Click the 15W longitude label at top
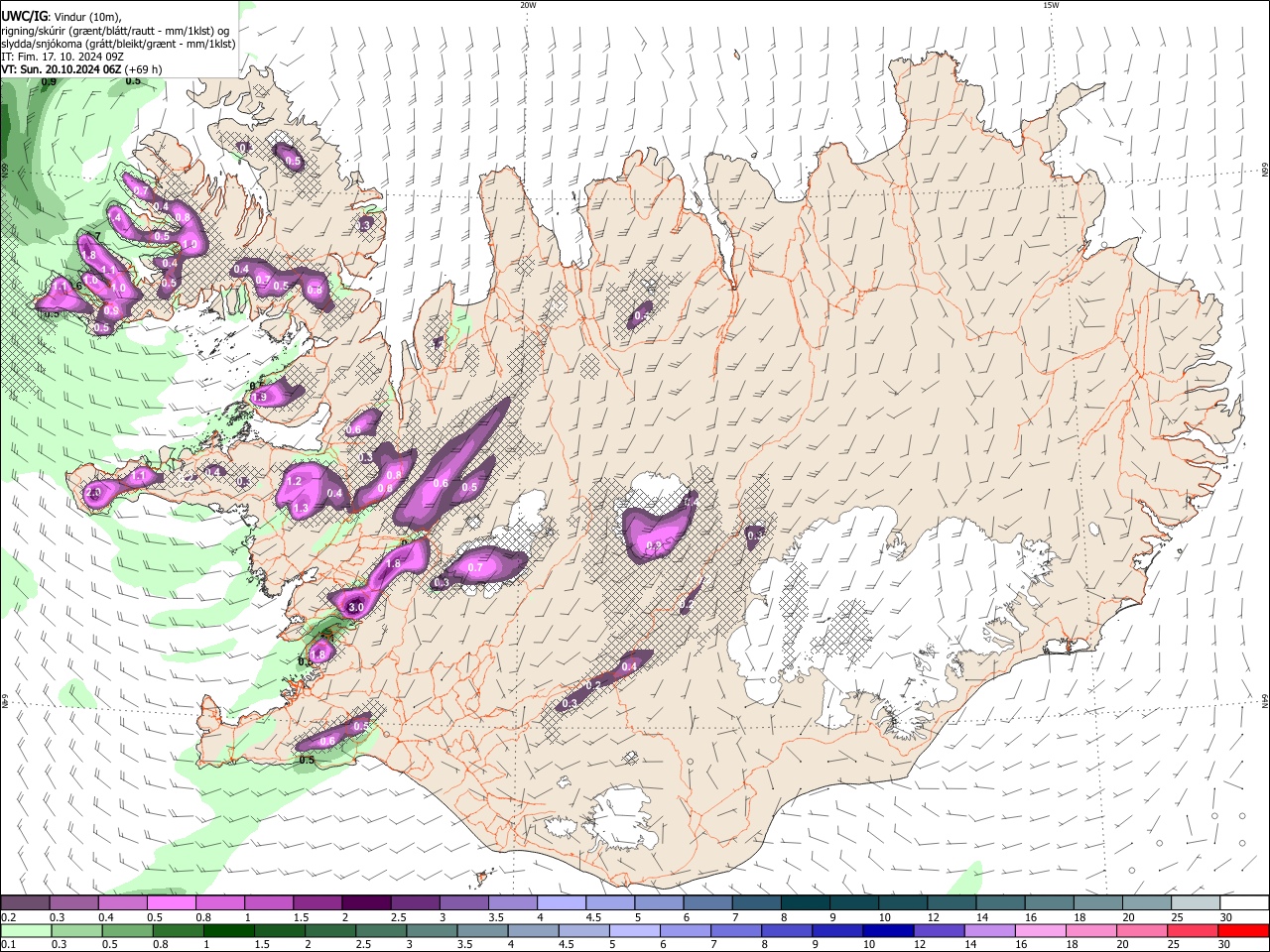This screenshot has height=952, width=1270. pos(1051,5)
